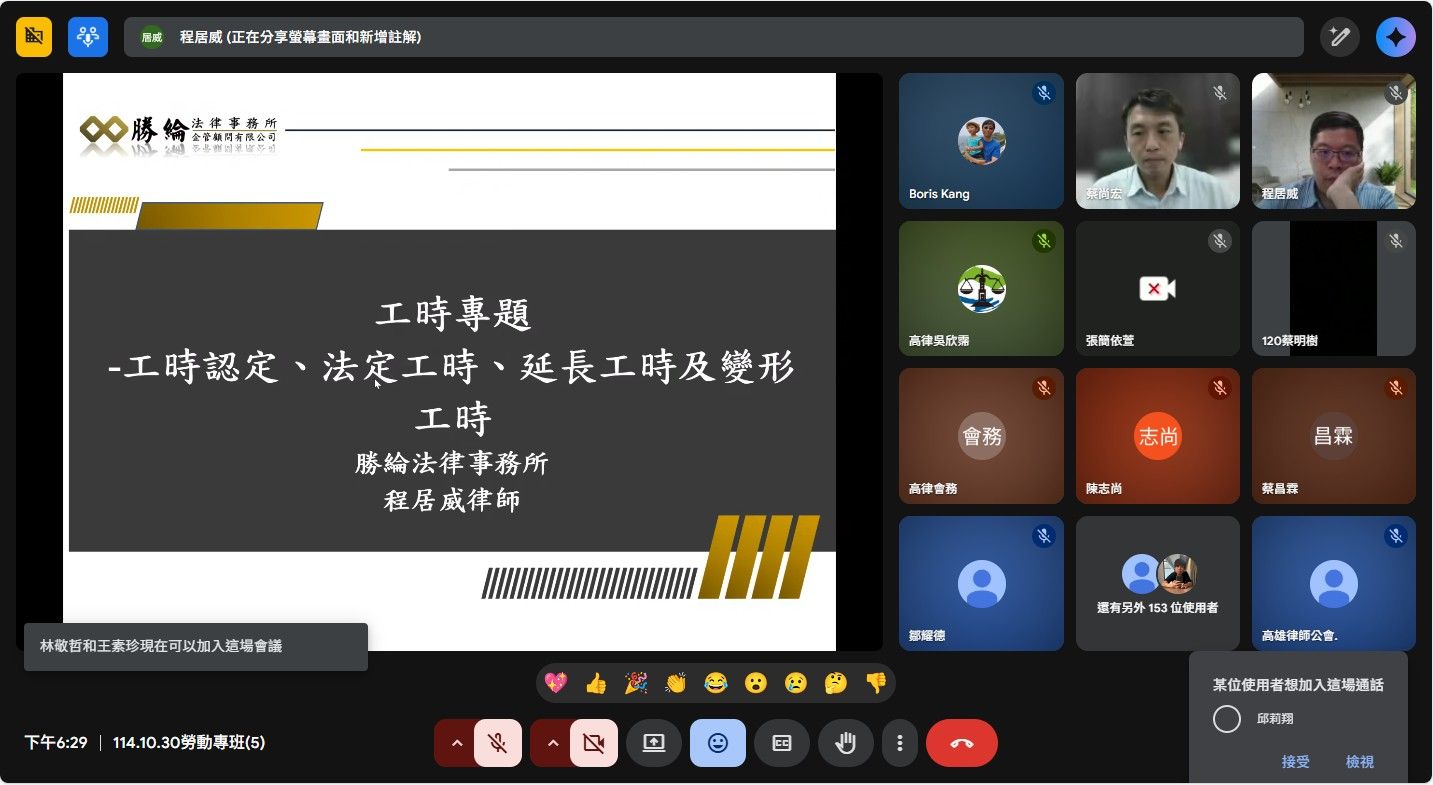Click the yellow hide-presentation icon at top left

click(x=34, y=37)
